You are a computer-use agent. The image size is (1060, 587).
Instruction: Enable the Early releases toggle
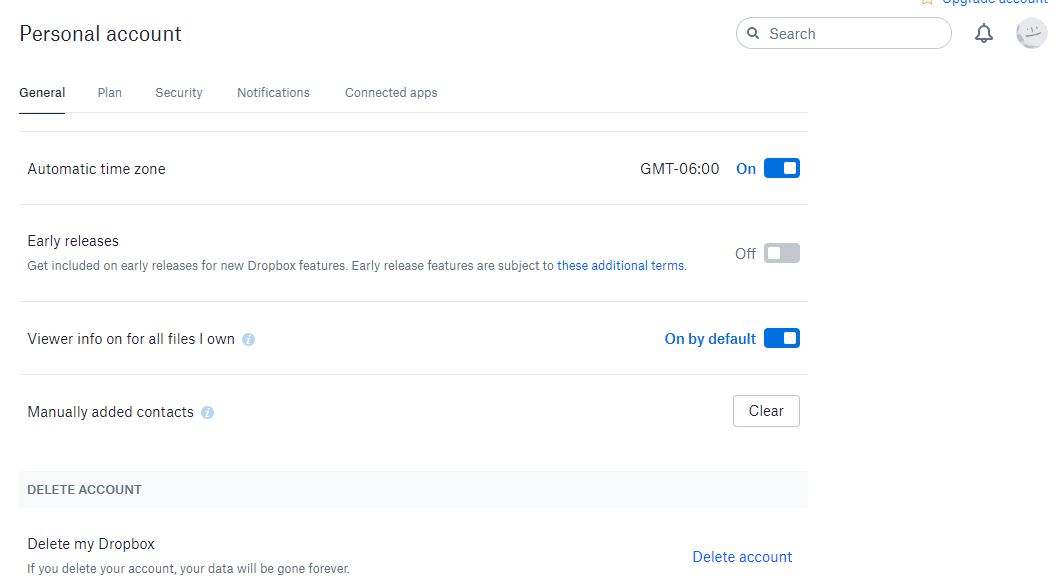(x=781, y=254)
